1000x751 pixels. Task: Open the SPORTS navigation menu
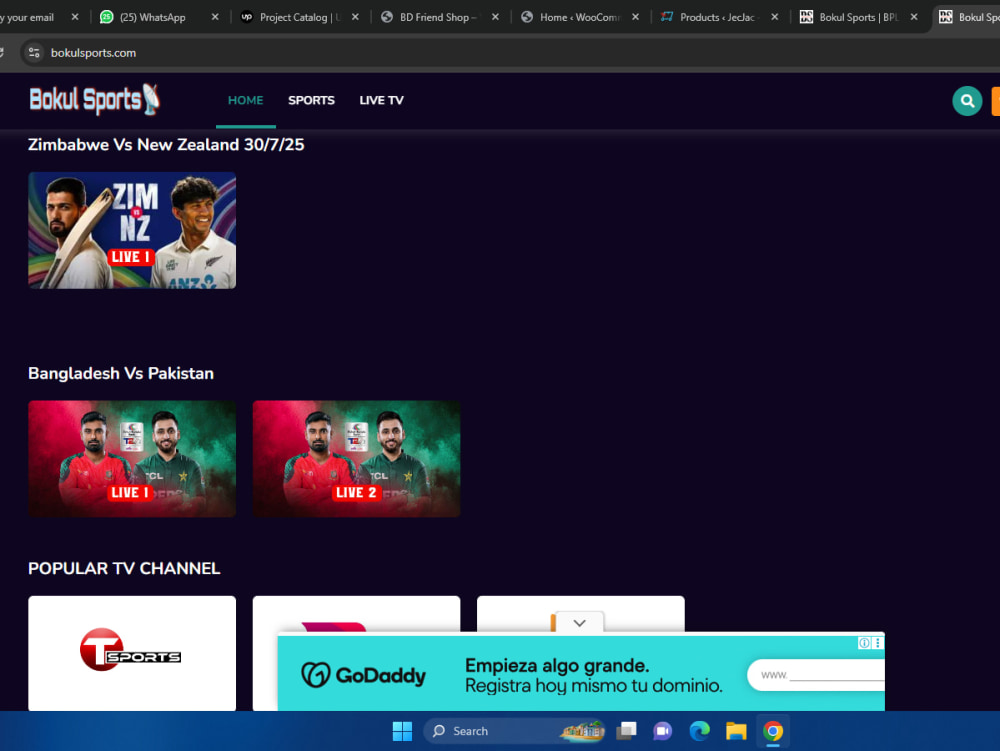[x=311, y=101]
